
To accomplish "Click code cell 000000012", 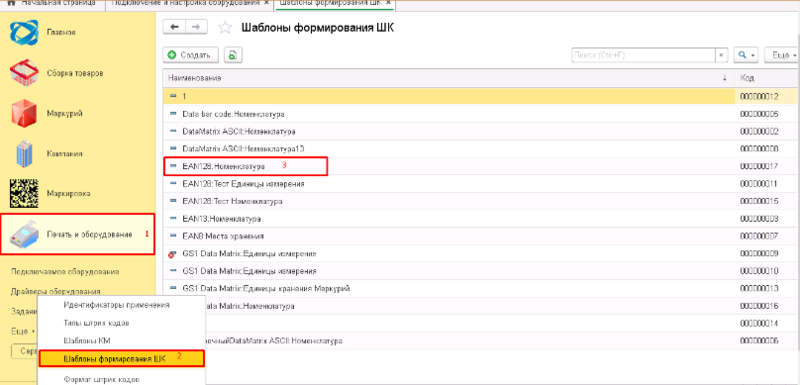I will click(x=759, y=96).
